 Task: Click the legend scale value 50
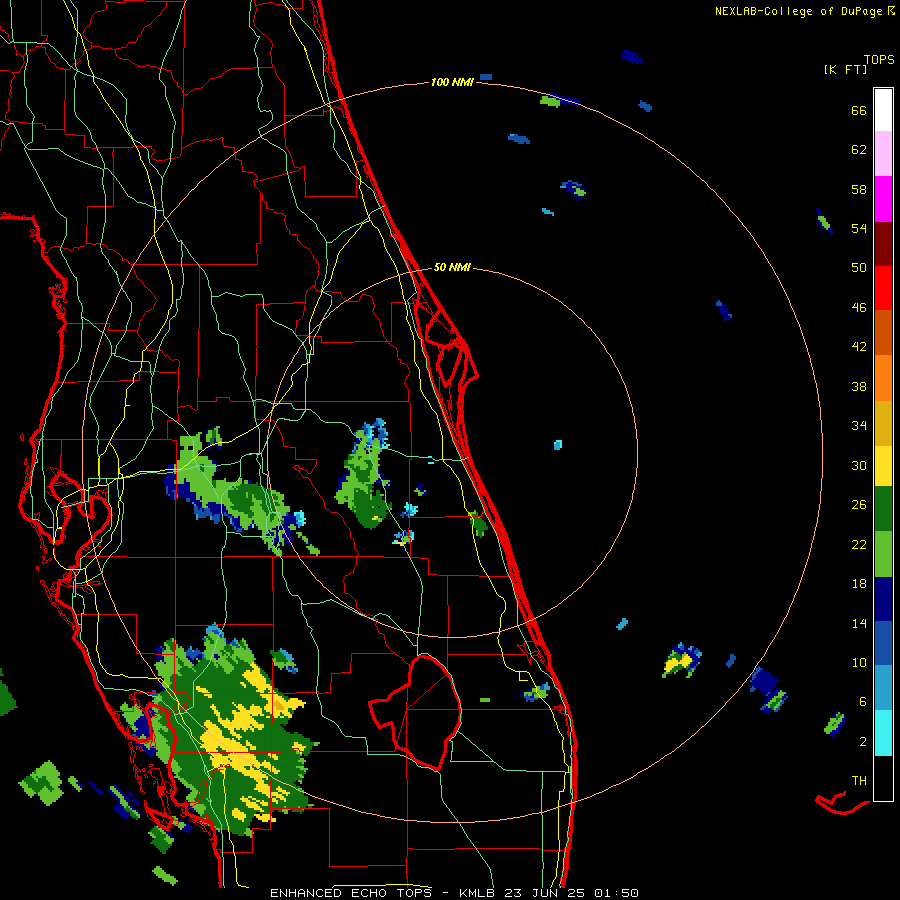point(859,267)
